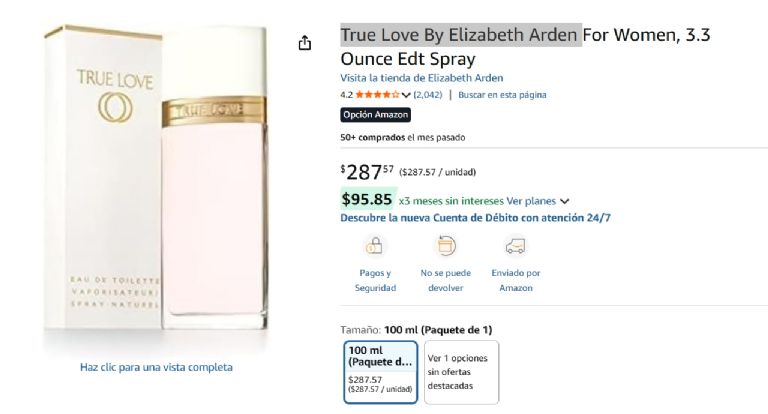Open the Cuenta de Débito promotion link
Viewport: 768px width, 414px height.
(475, 217)
